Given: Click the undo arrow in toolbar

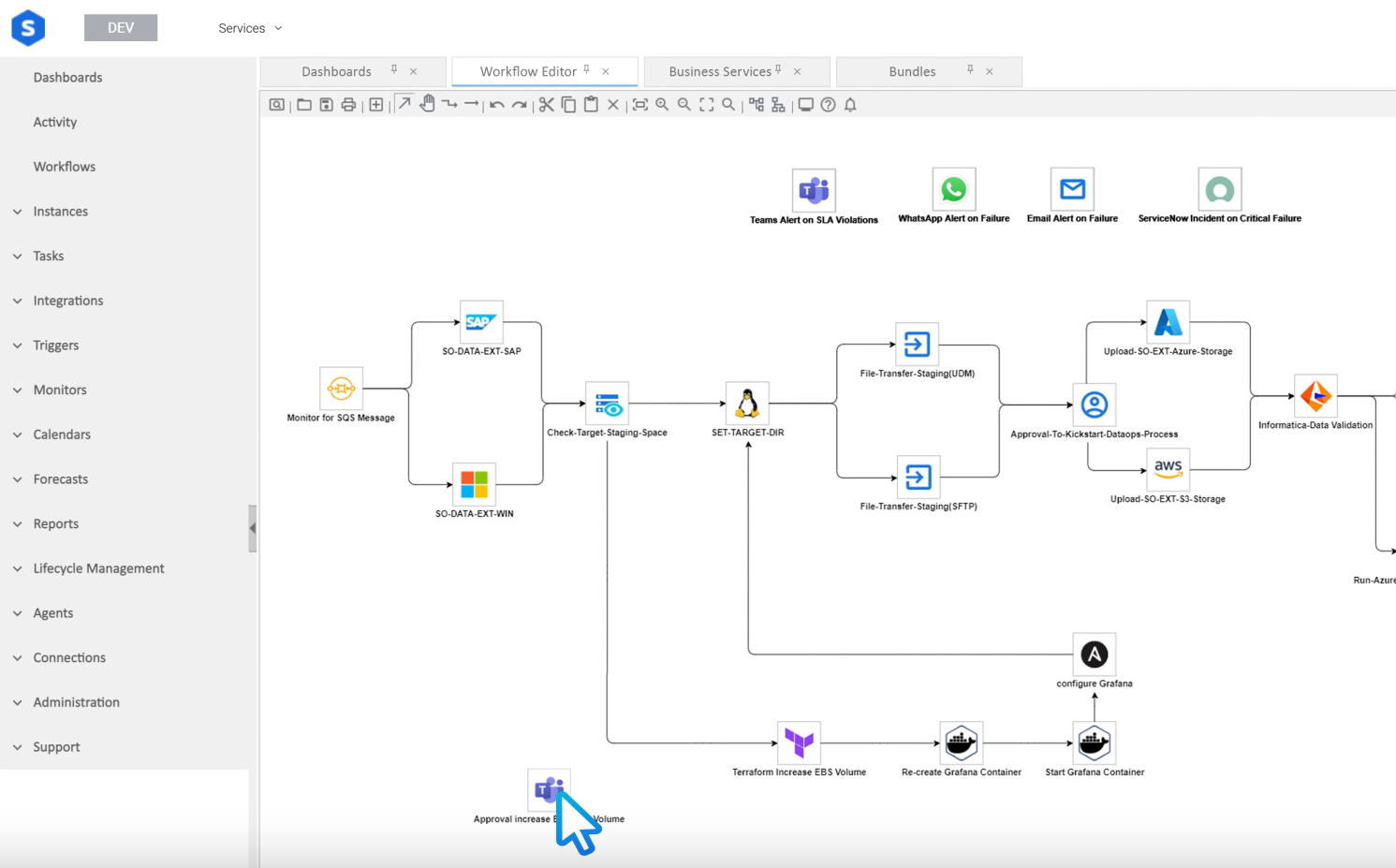Looking at the screenshot, I should [497, 105].
